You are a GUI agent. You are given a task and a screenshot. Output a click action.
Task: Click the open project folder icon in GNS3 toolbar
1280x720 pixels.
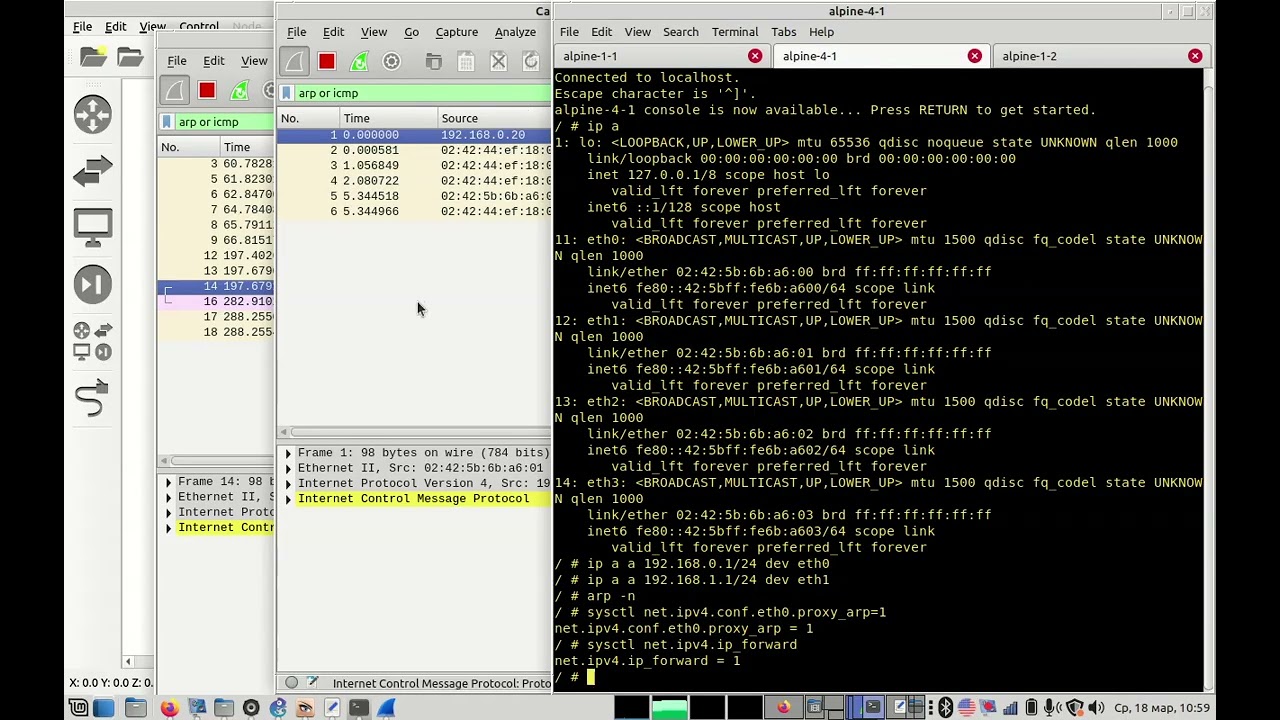click(130, 58)
